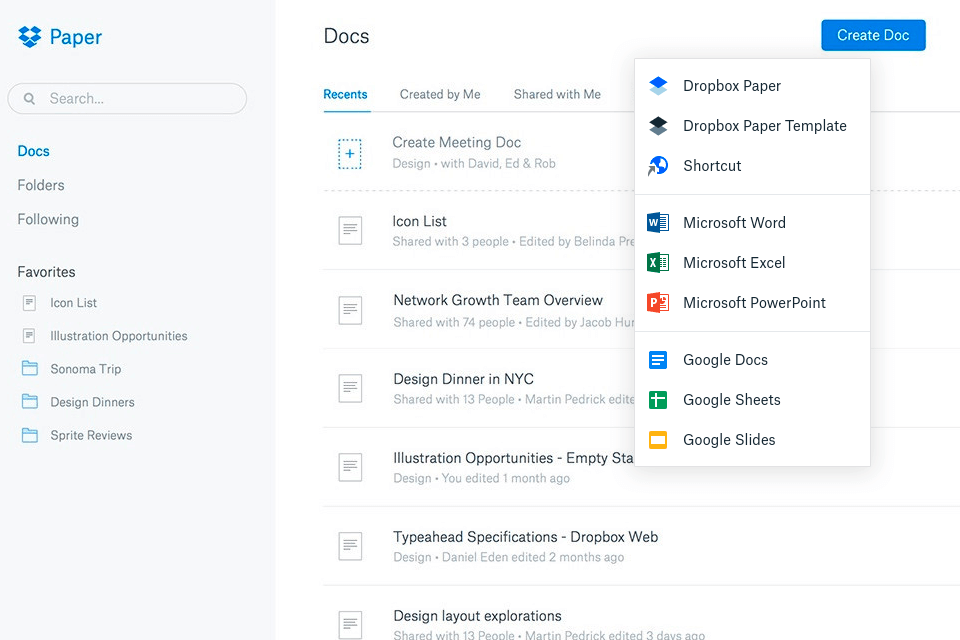
Task: Click the dashed plus icon for the meeting doc
Action: pyautogui.click(x=350, y=154)
